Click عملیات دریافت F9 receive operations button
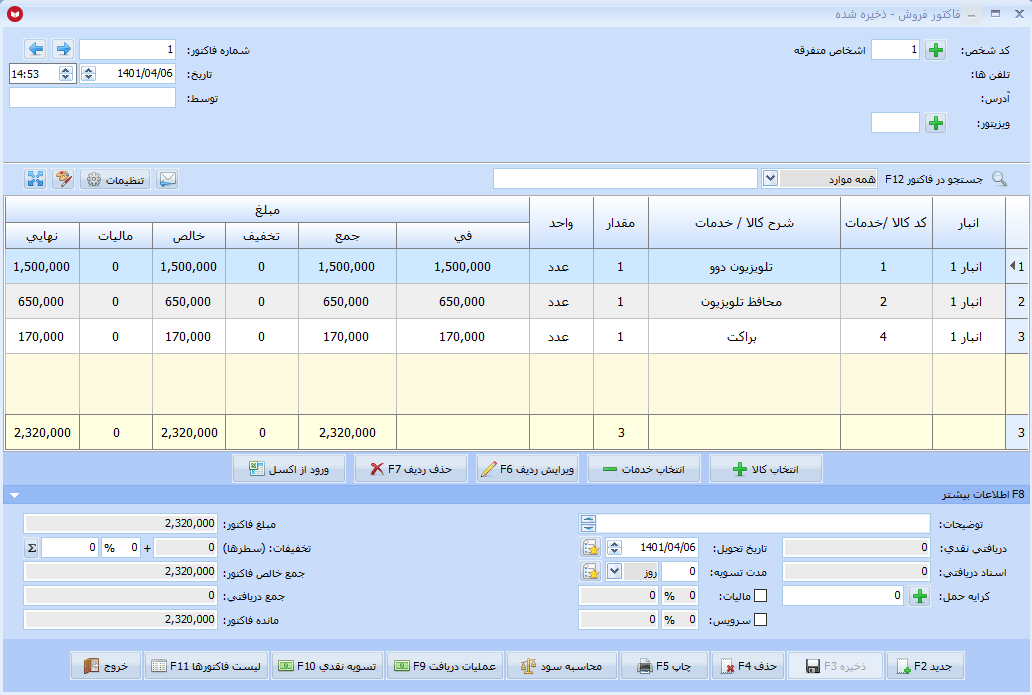 (x=445, y=666)
